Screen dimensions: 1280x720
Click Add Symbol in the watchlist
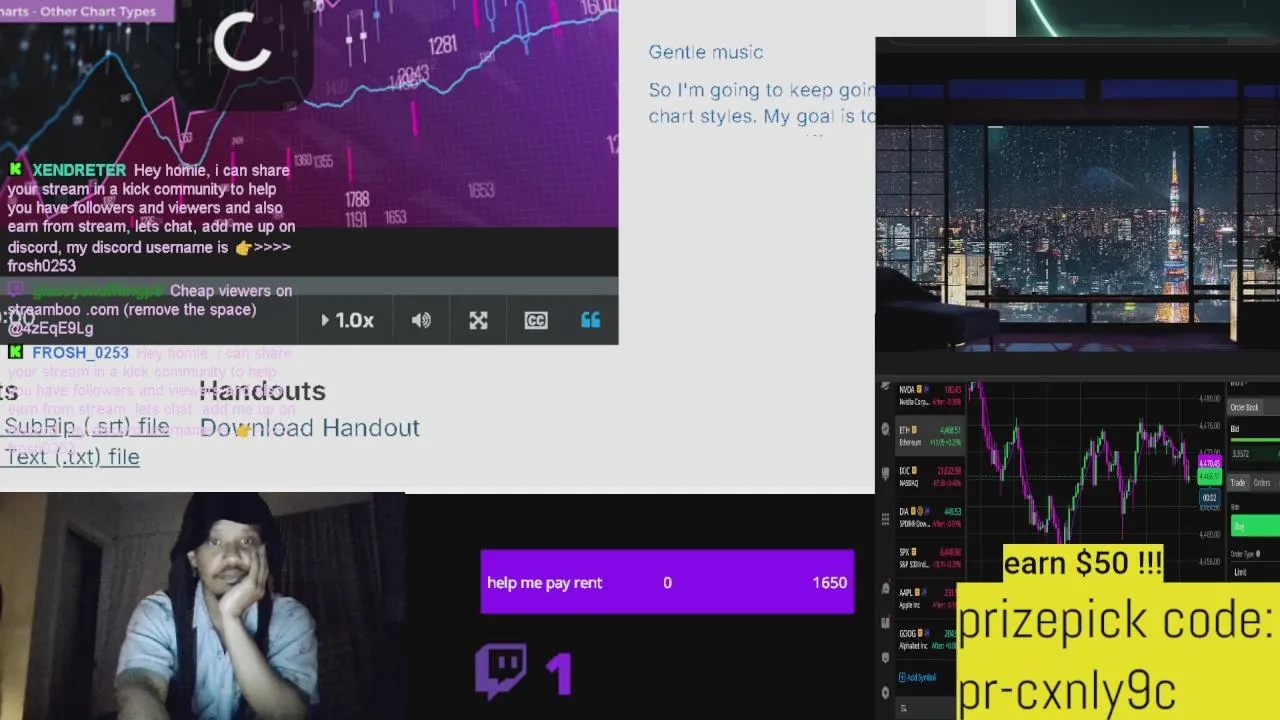click(x=917, y=677)
